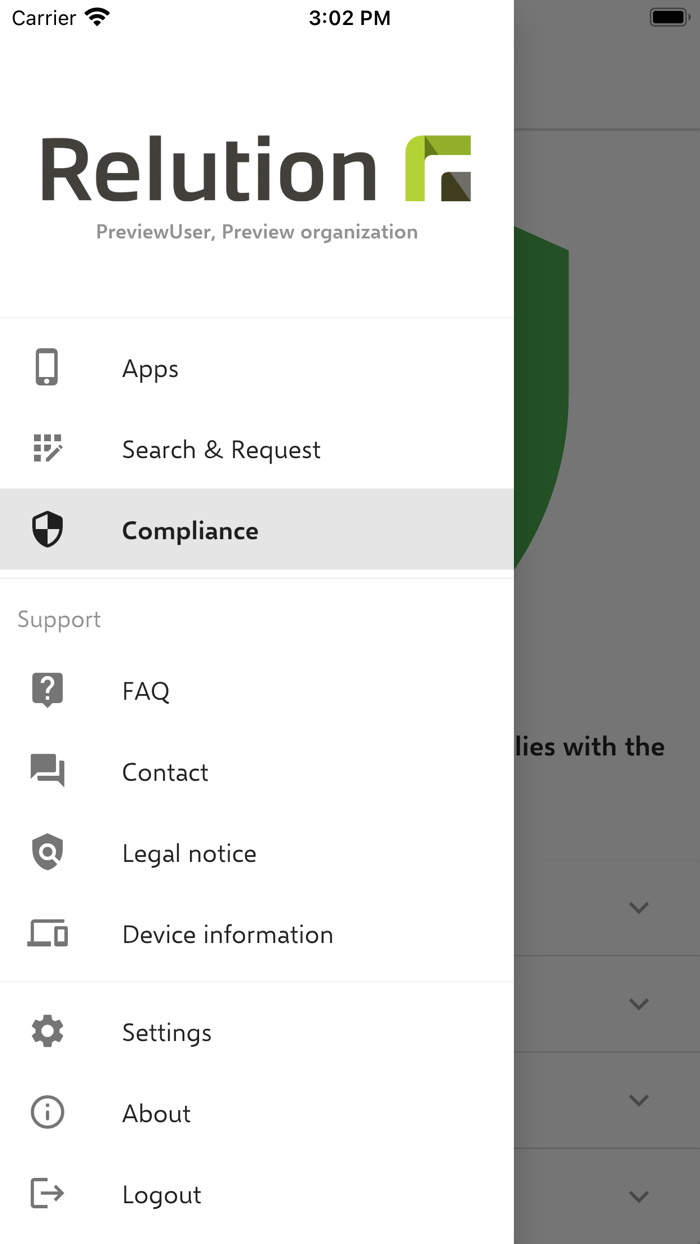Tap the phone icon beside Apps
Screen dimensions: 700x1244
[47, 368]
